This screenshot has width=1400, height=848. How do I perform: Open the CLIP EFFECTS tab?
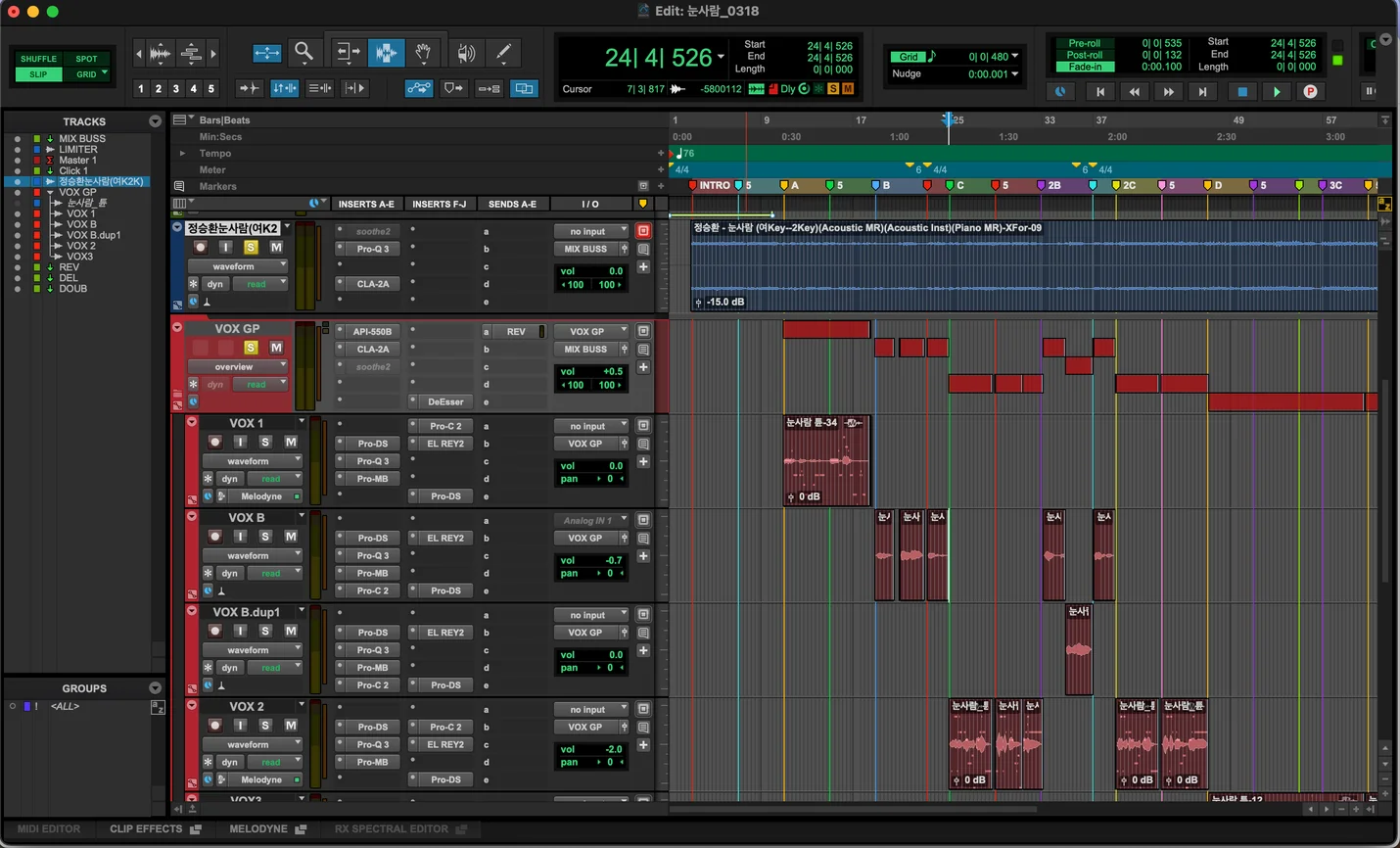tap(155, 829)
